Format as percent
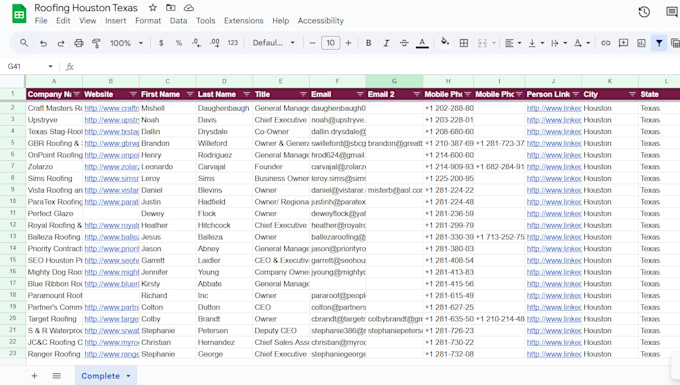This screenshot has width=680, height=385. click(179, 43)
